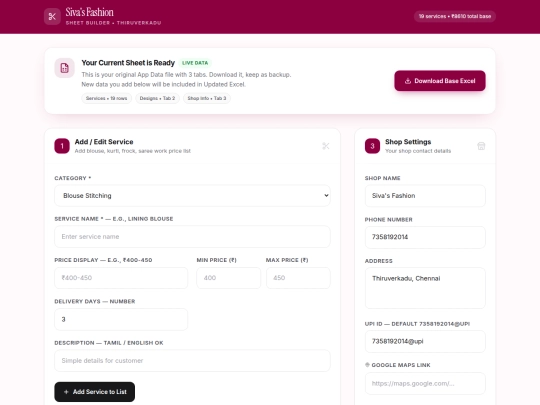Viewport: 540px width, 405px height.
Task: Click the Sheet Builder Thiruverkadu subtitle
Action: [113, 23]
